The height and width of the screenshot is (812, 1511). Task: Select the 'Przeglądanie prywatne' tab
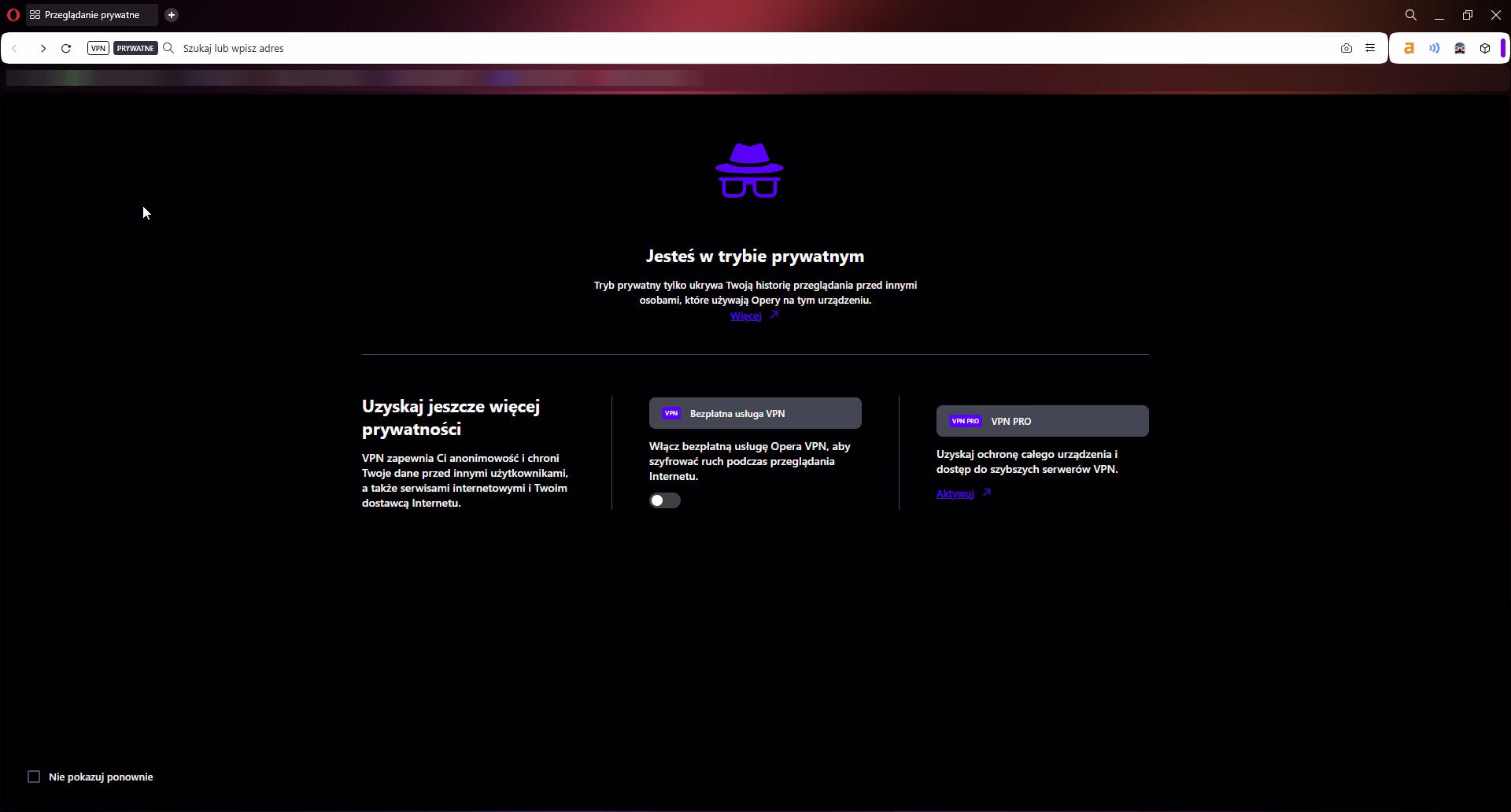click(91, 15)
